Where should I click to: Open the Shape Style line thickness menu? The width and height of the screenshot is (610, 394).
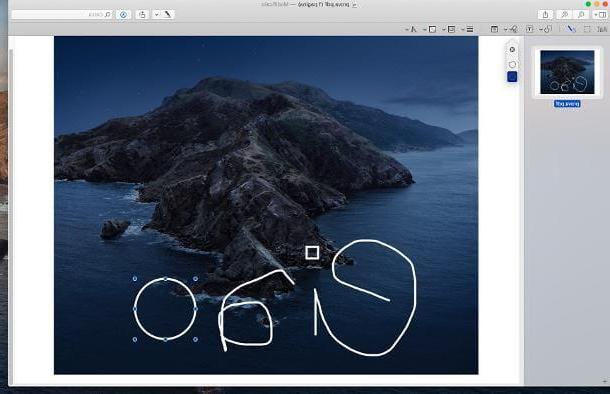[468, 29]
